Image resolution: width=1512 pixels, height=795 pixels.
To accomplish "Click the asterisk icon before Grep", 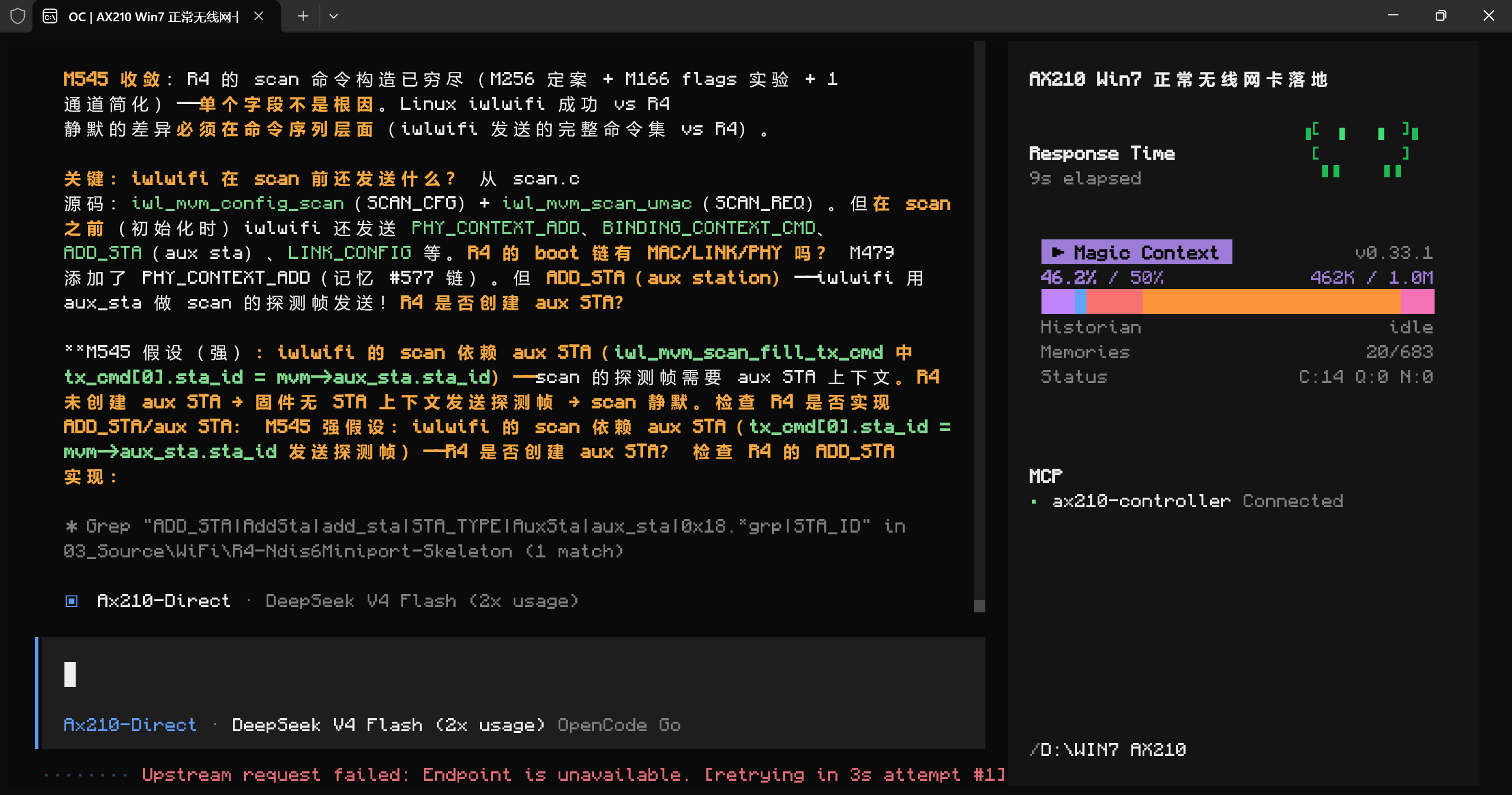I will click(x=72, y=526).
